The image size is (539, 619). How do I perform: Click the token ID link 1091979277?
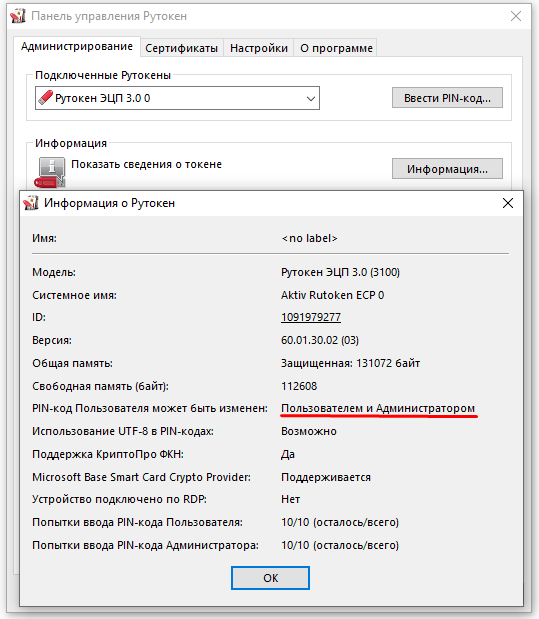311,317
